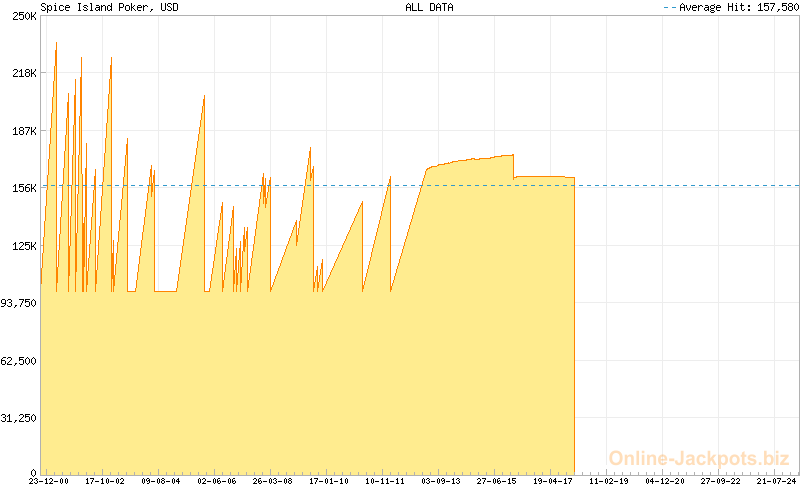Click the 19-04-17 date marker
This screenshot has height=490, width=800.
tap(553, 481)
